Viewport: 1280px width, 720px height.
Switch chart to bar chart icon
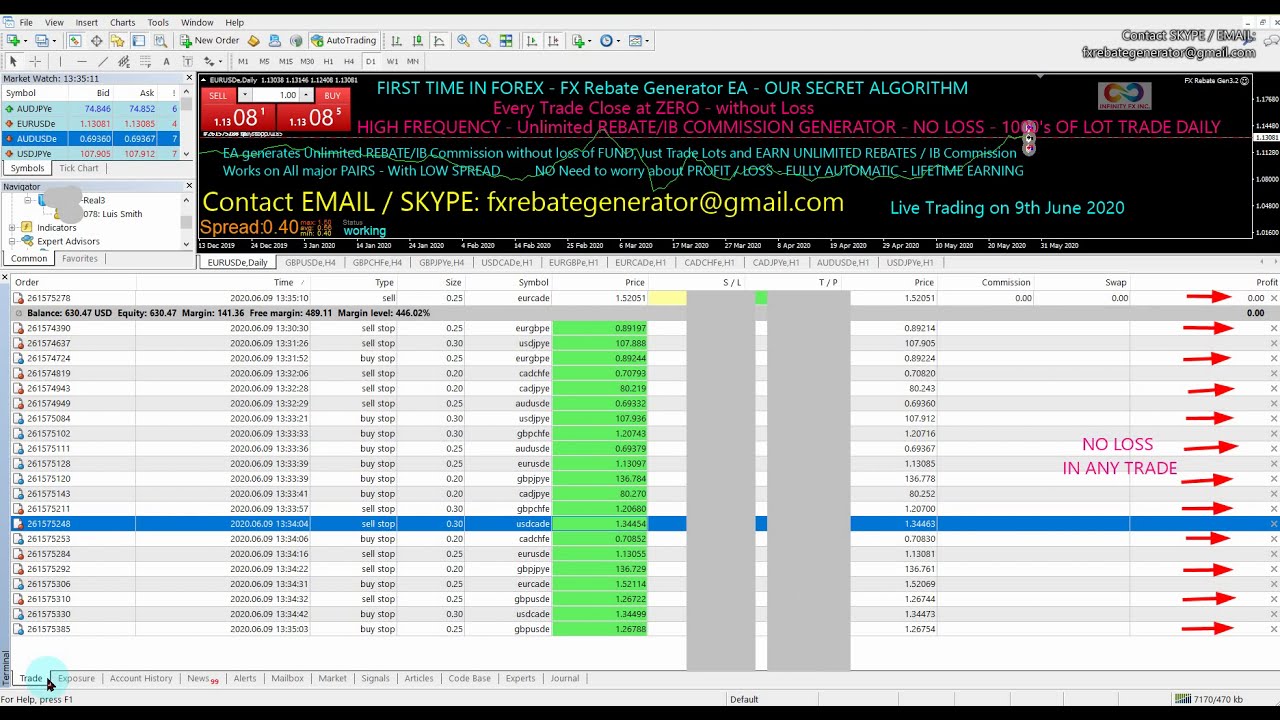point(396,41)
